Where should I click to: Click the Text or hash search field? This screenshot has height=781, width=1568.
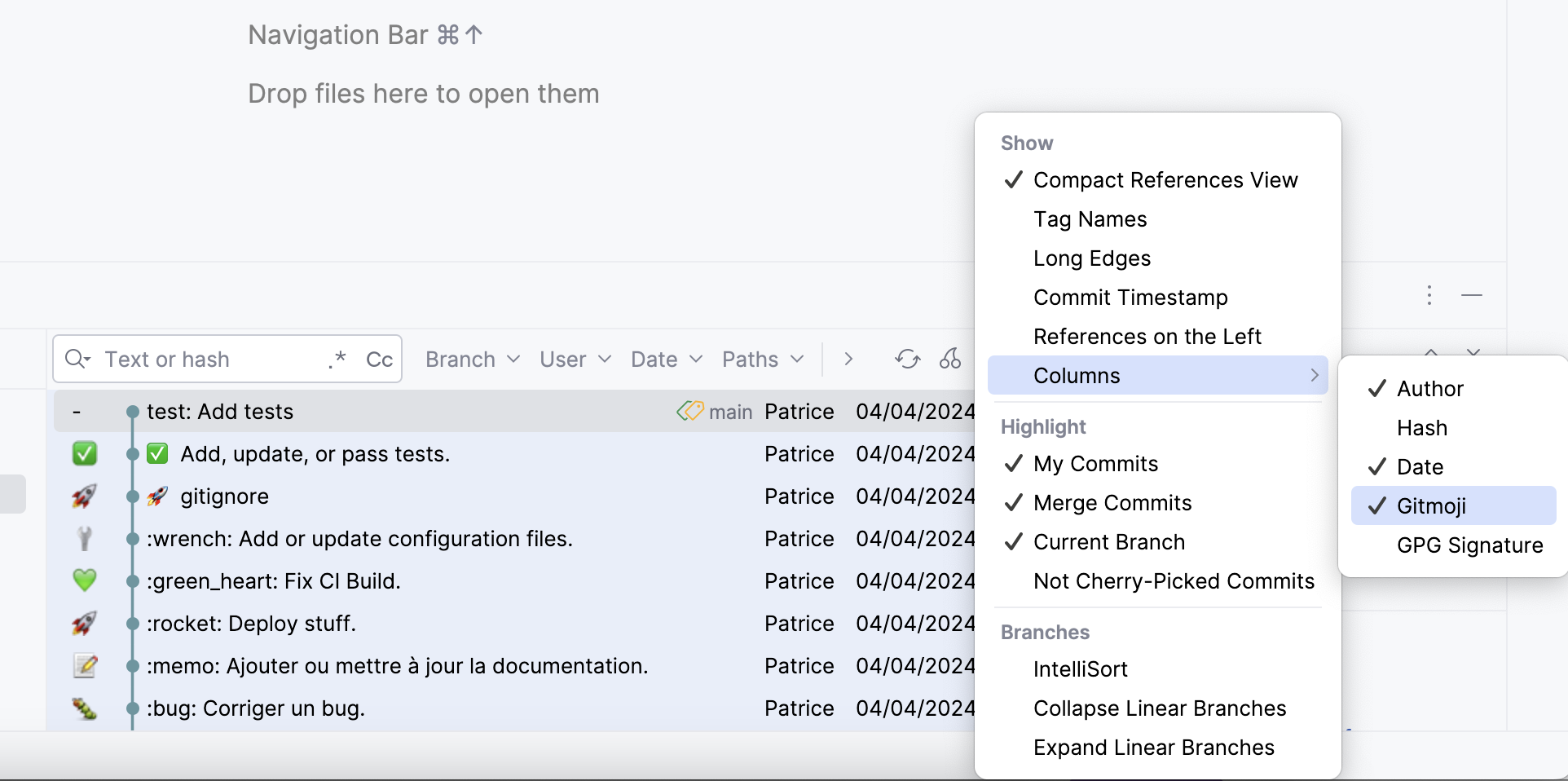(212, 360)
